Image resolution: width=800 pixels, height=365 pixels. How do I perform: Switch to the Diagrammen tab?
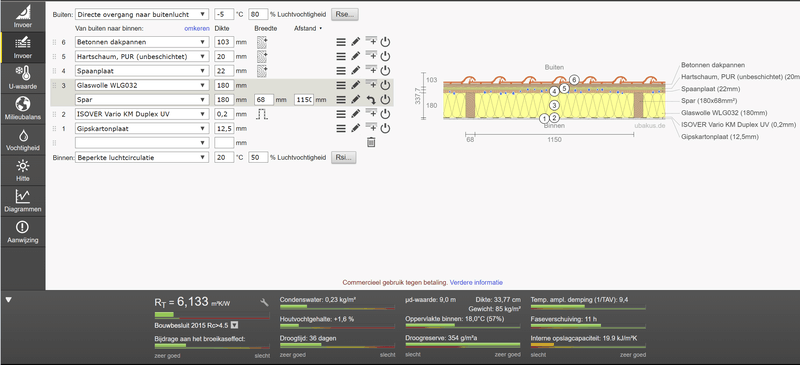pyautogui.click(x=22, y=201)
